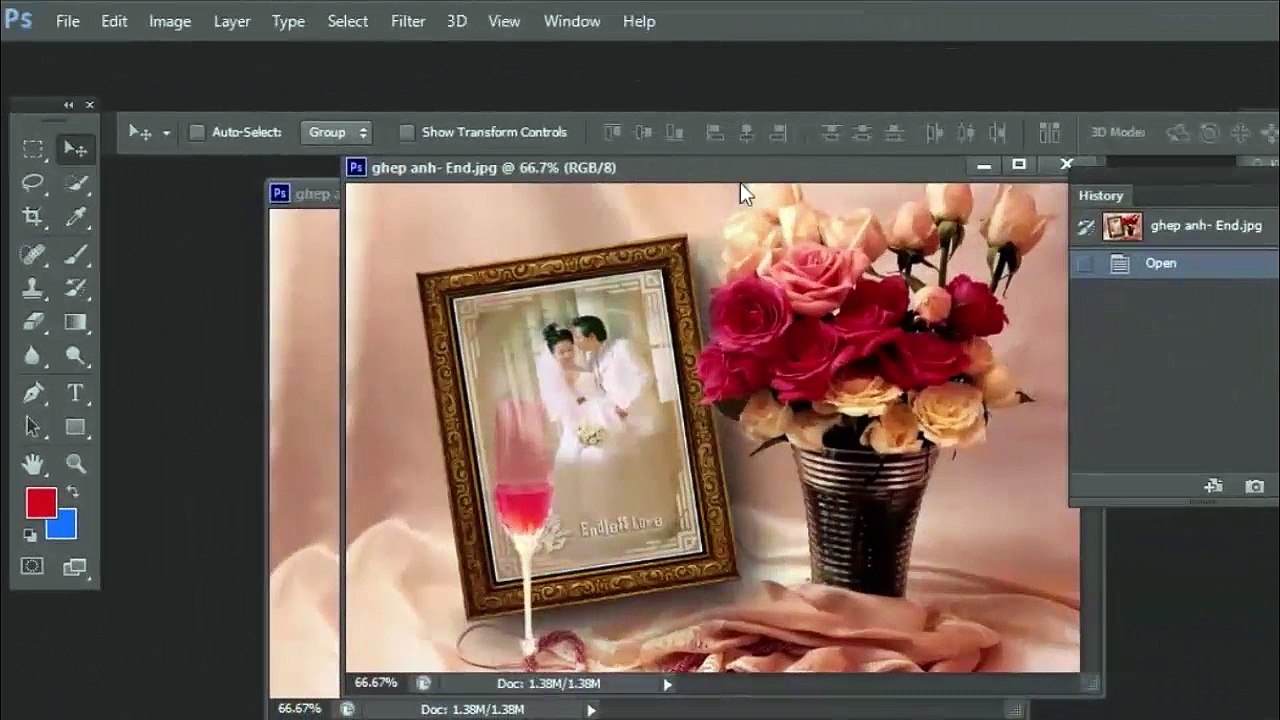Select the Eraser tool

33,322
